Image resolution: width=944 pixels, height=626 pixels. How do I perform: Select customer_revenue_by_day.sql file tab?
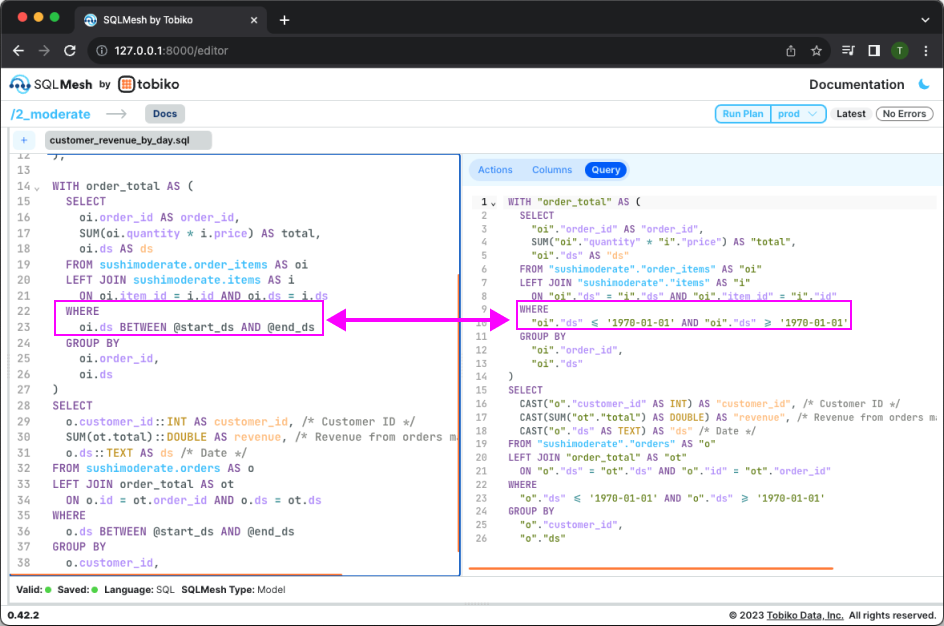point(128,140)
